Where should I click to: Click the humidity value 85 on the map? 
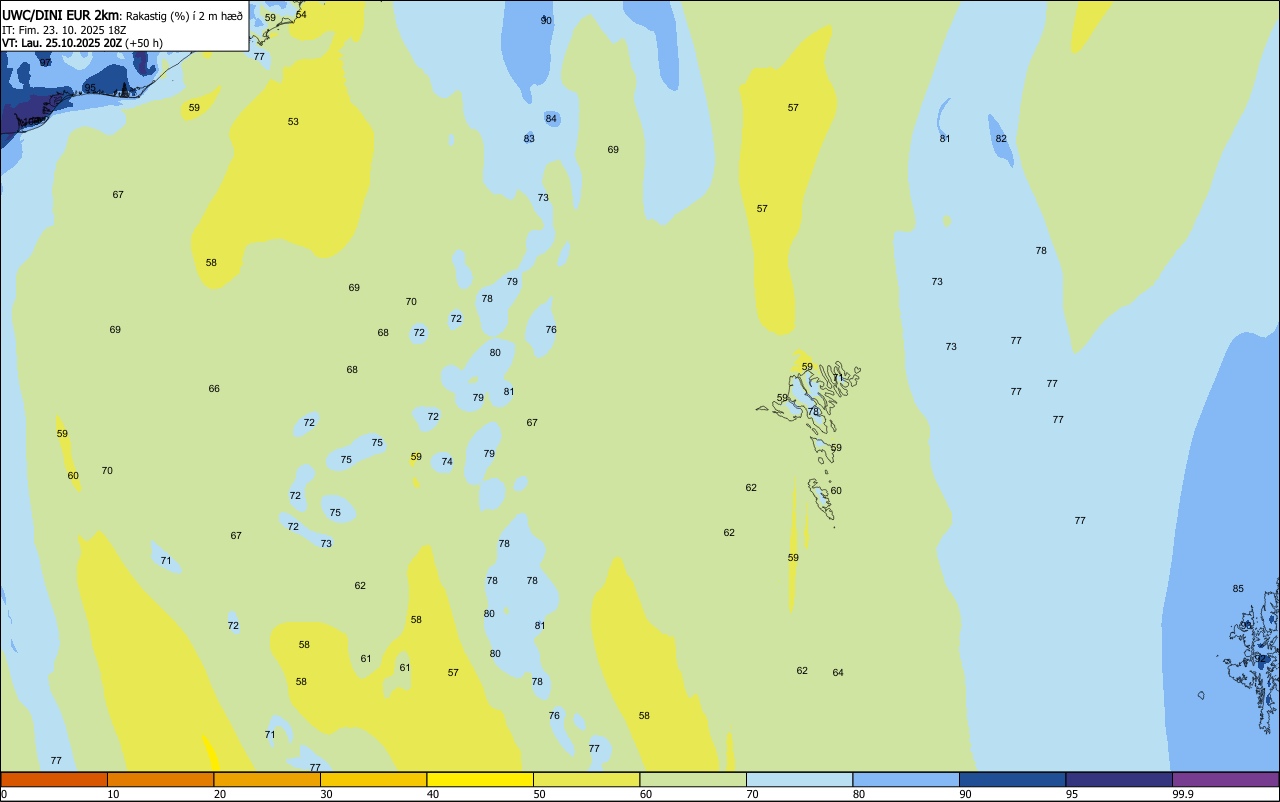pyautogui.click(x=1238, y=589)
